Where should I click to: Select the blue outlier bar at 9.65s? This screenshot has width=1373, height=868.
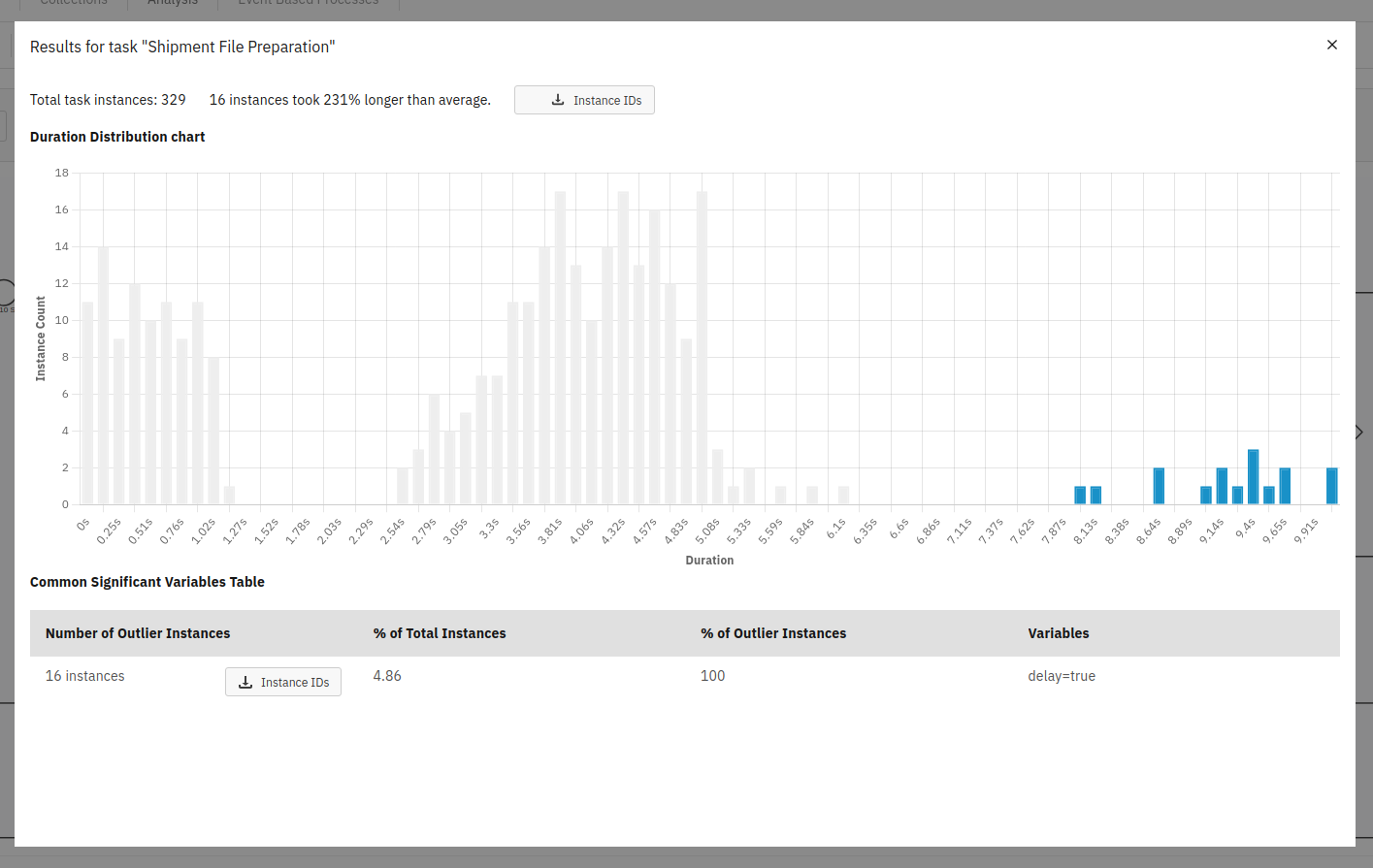point(1285,486)
